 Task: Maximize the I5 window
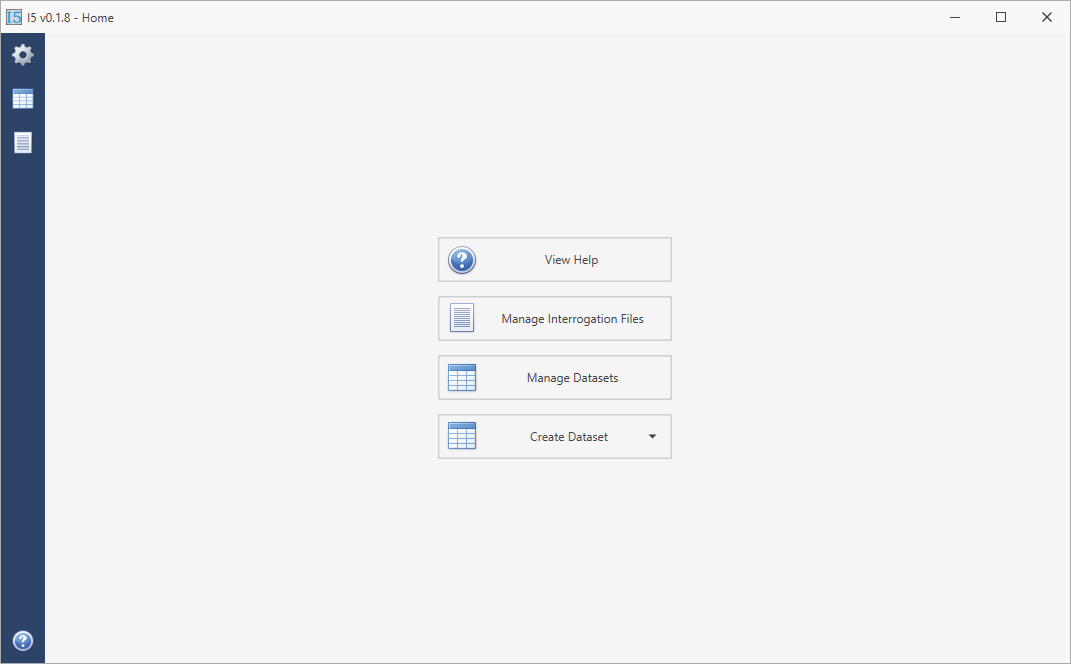click(x=1001, y=17)
